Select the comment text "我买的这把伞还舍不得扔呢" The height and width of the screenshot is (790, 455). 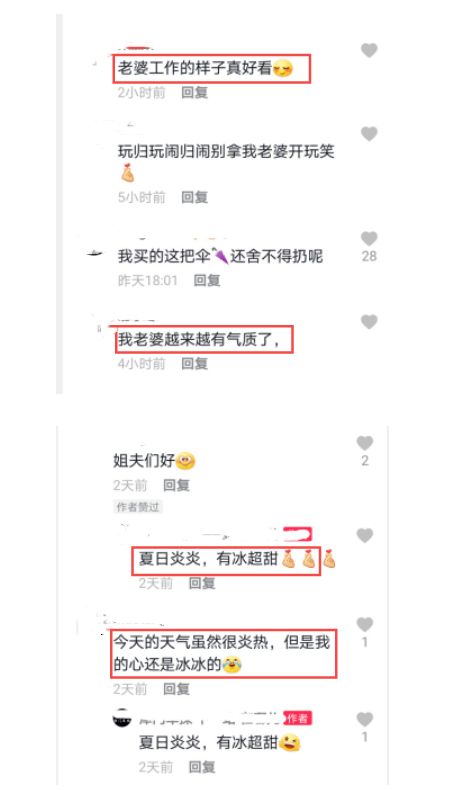tap(220, 256)
